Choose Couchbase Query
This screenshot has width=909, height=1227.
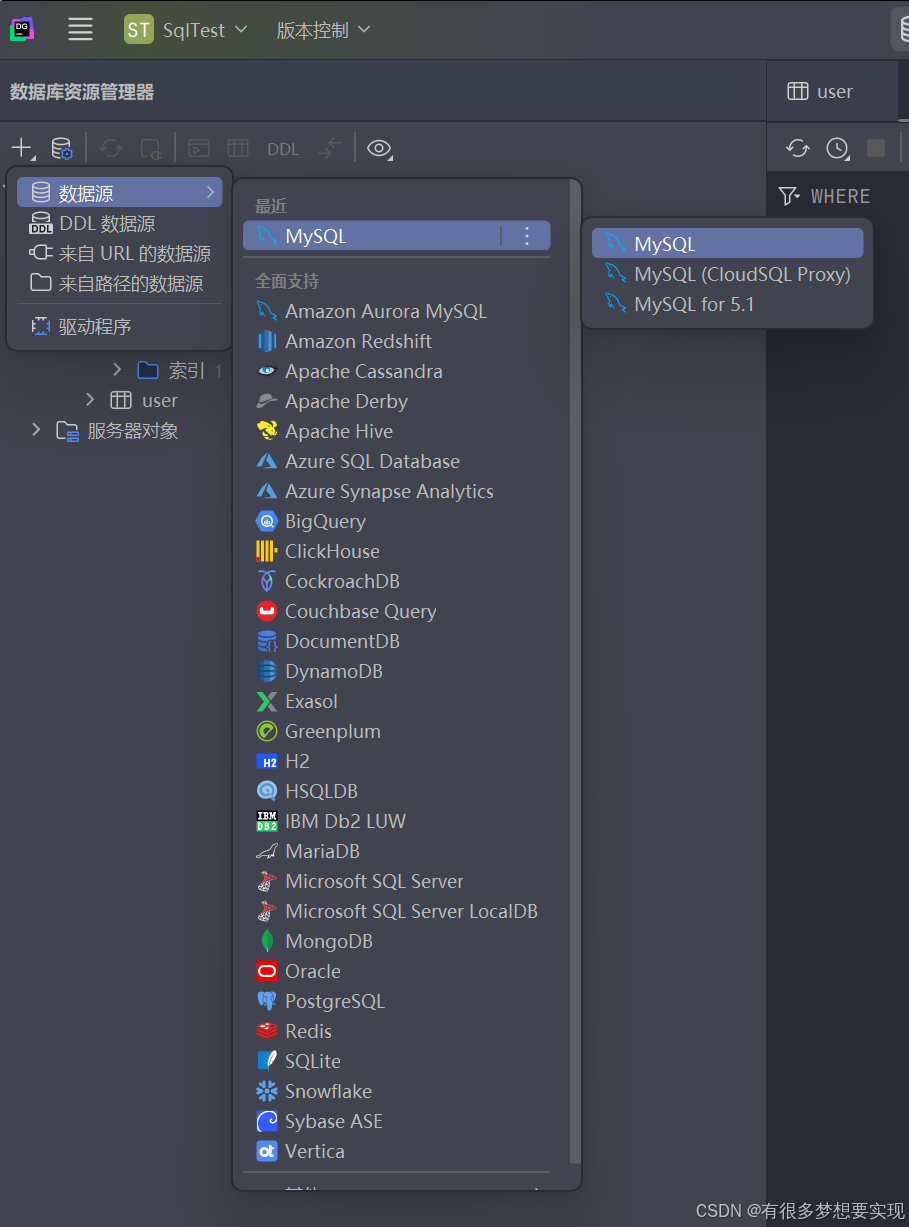(x=396, y=611)
